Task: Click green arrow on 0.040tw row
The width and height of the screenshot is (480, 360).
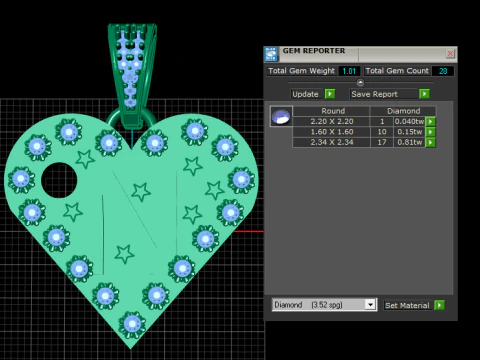Action: click(431, 122)
